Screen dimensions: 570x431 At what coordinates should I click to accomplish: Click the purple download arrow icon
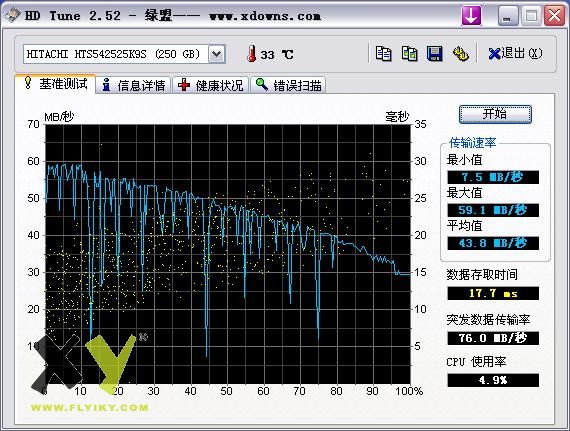tap(471, 16)
